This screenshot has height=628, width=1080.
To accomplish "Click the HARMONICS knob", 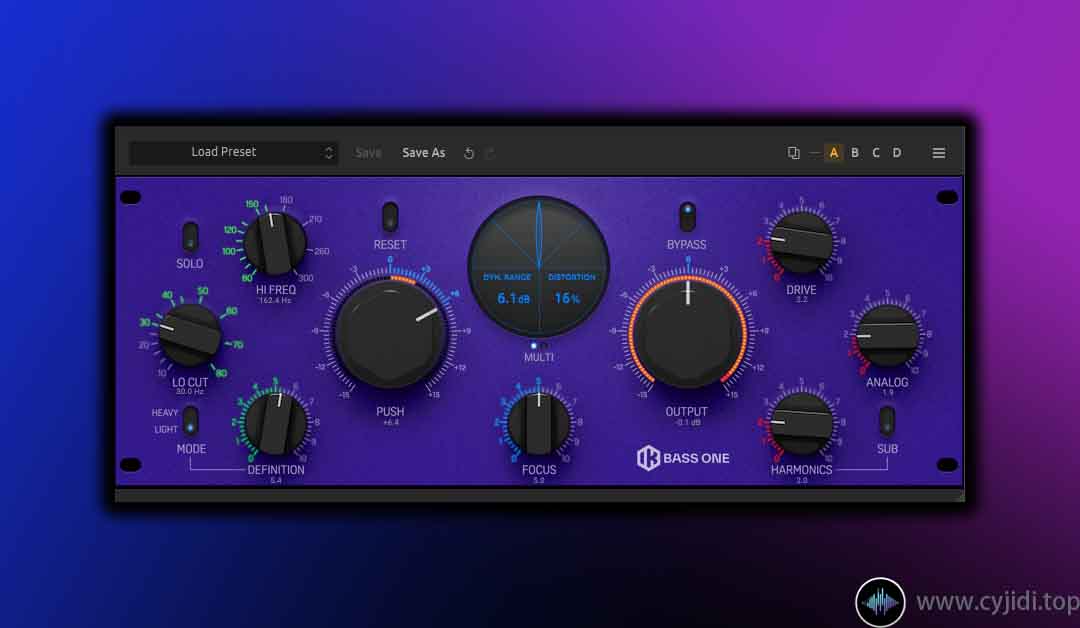I will [x=802, y=423].
